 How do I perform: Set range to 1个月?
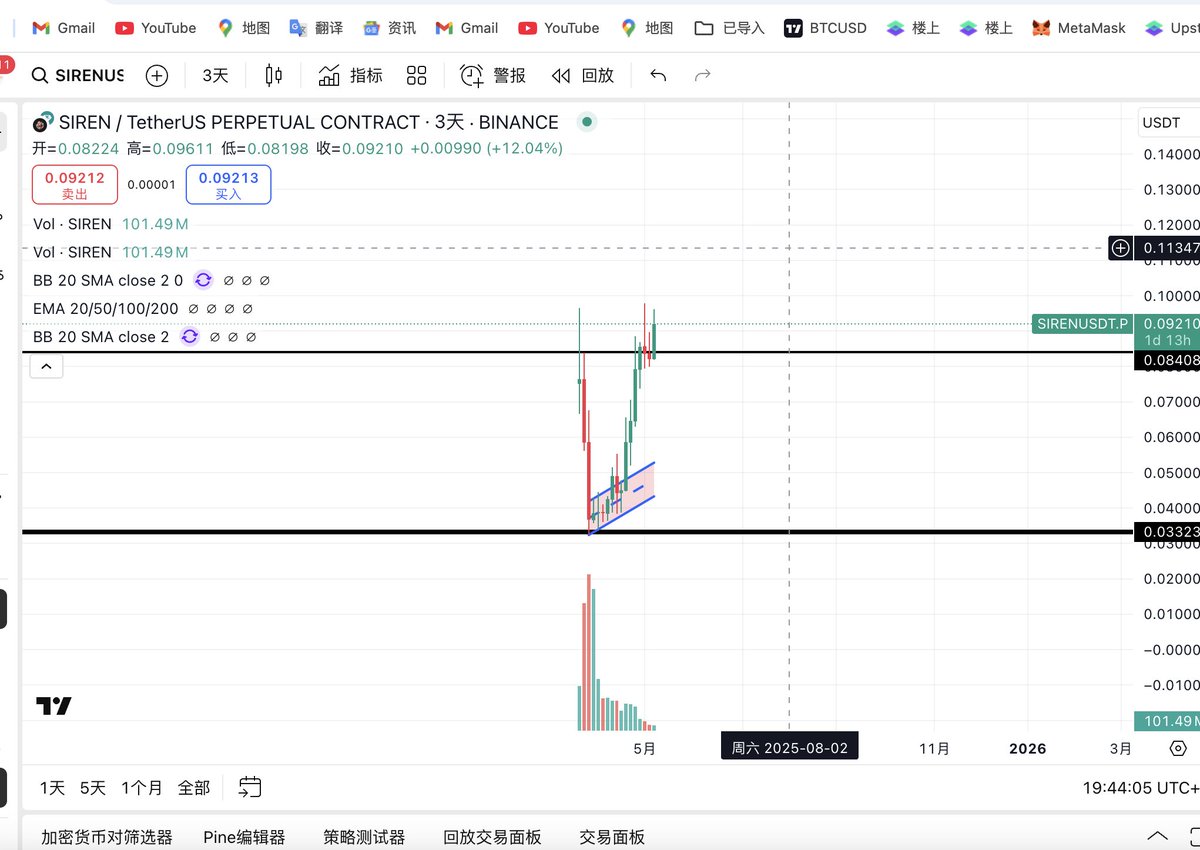[142, 787]
